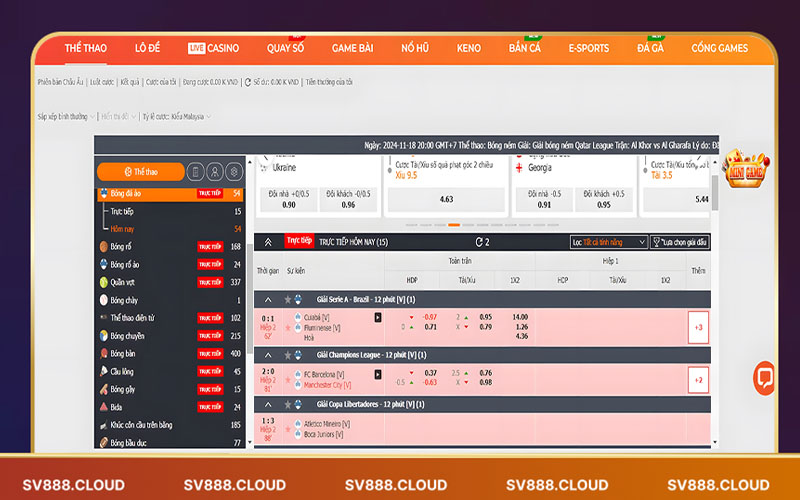Select Bóng bầu dục rugby icon
Viewport: 800px width, 500px height.
[x=104, y=442]
